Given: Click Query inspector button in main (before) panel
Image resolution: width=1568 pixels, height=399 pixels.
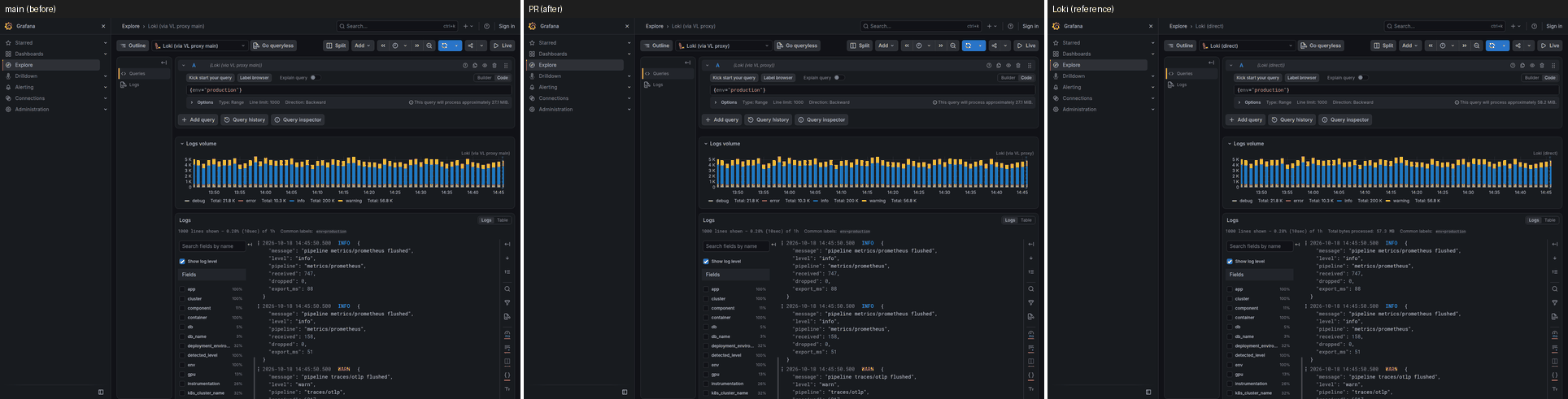Looking at the screenshot, I should tap(298, 119).
